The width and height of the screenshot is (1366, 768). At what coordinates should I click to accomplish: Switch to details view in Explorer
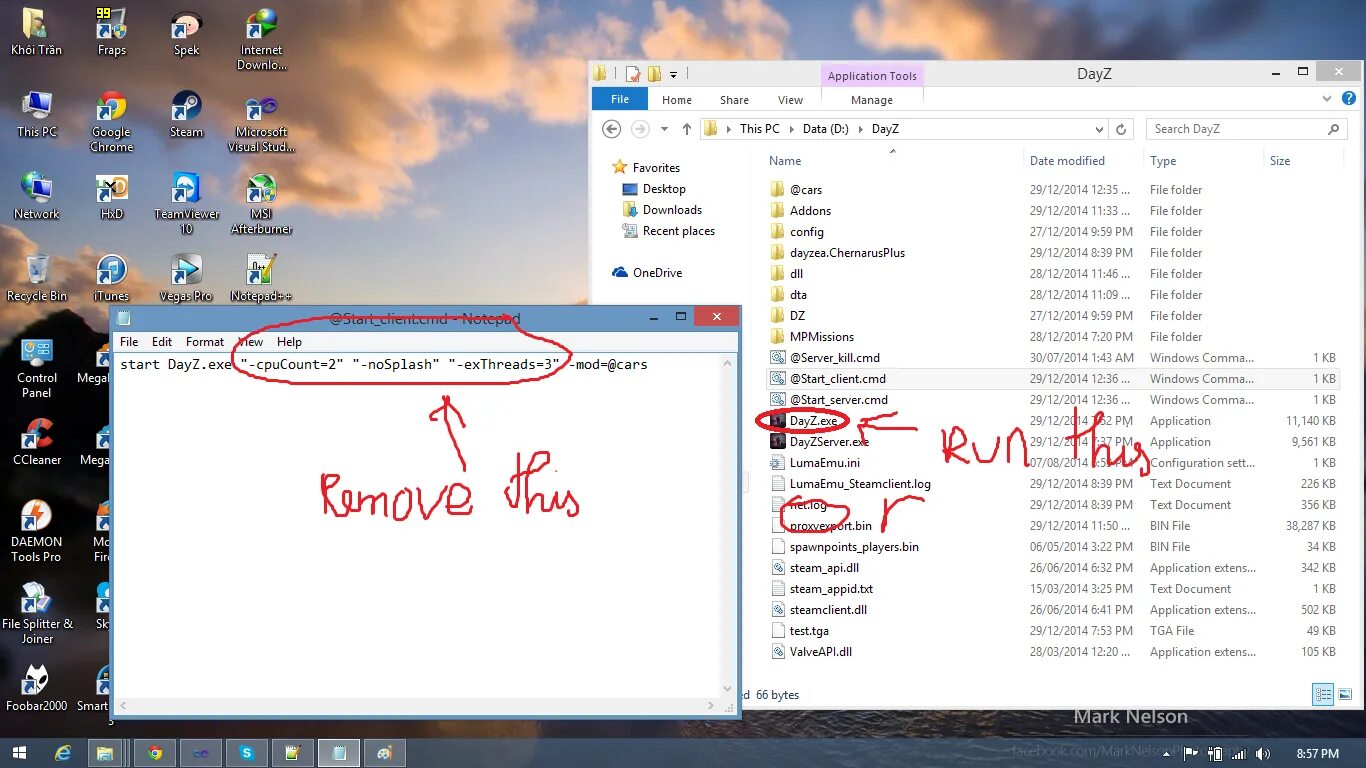(x=1323, y=694)
